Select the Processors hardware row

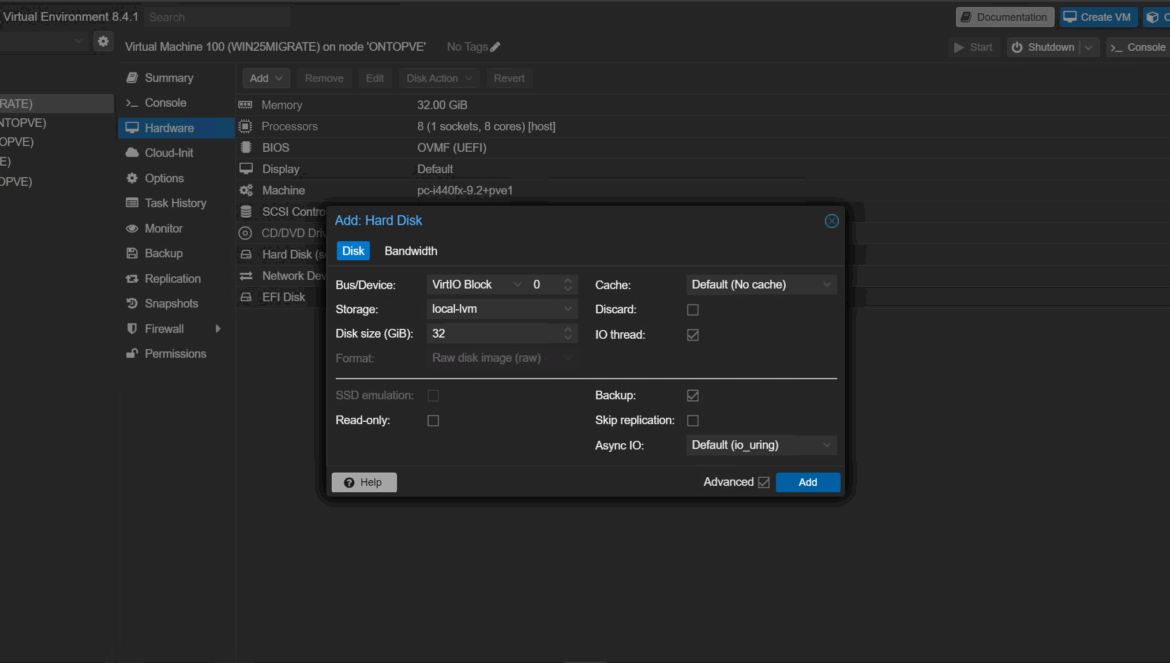(703, 127)
